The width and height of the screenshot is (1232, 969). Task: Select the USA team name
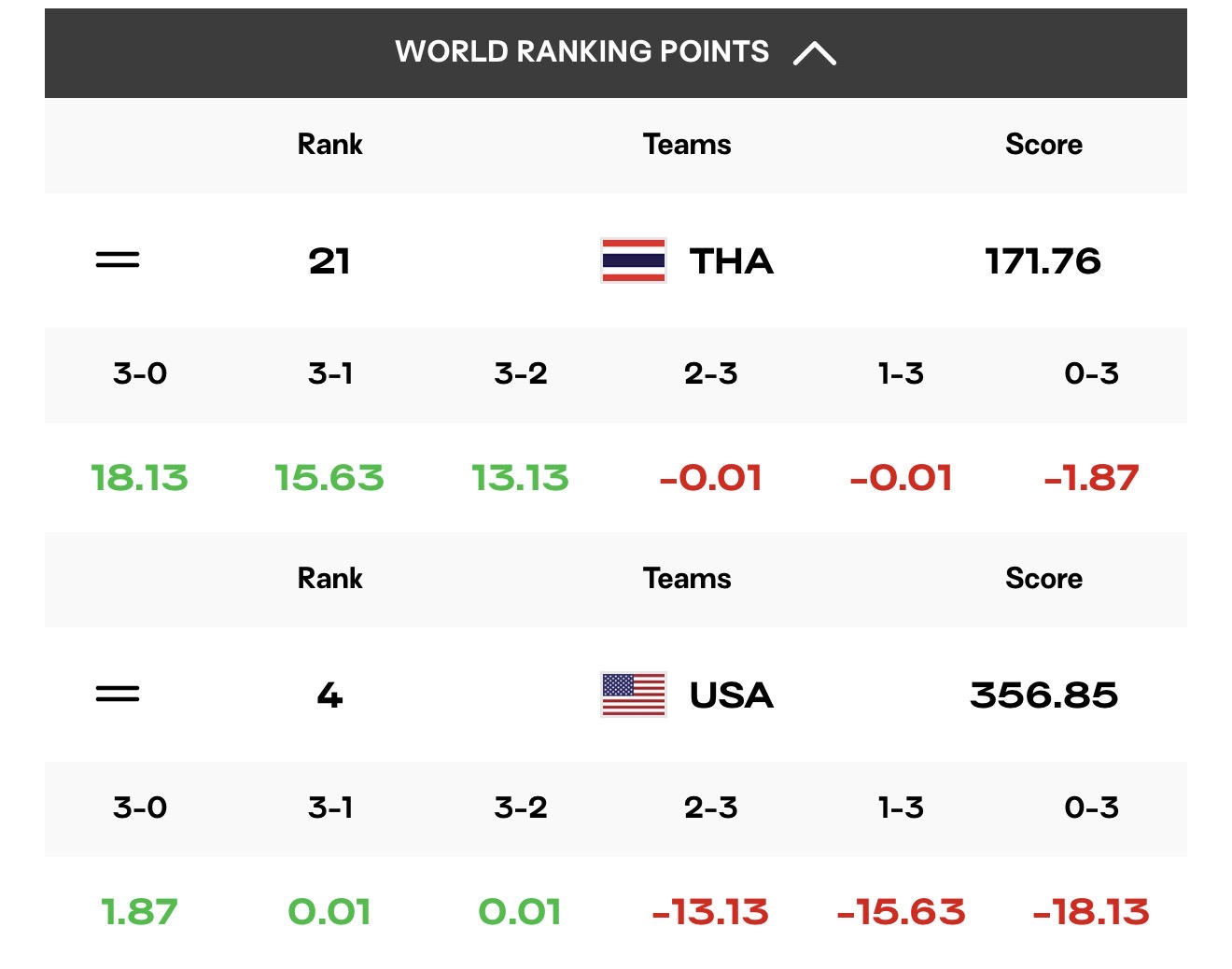[x=732, y=695]
